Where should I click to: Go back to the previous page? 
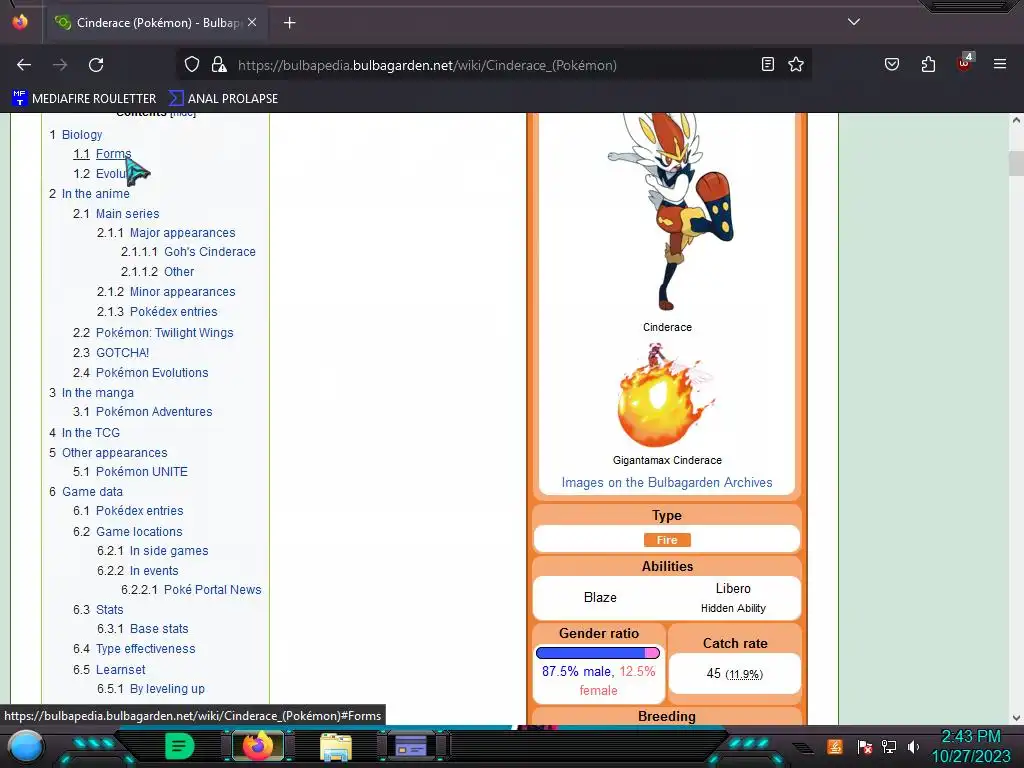24,65
